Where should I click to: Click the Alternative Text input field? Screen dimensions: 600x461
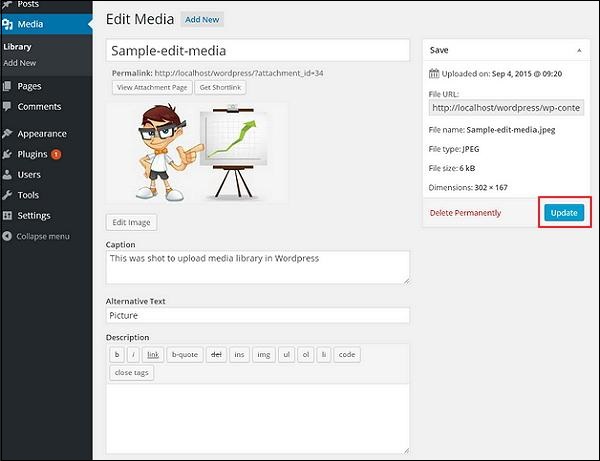(x=257, y=315)
